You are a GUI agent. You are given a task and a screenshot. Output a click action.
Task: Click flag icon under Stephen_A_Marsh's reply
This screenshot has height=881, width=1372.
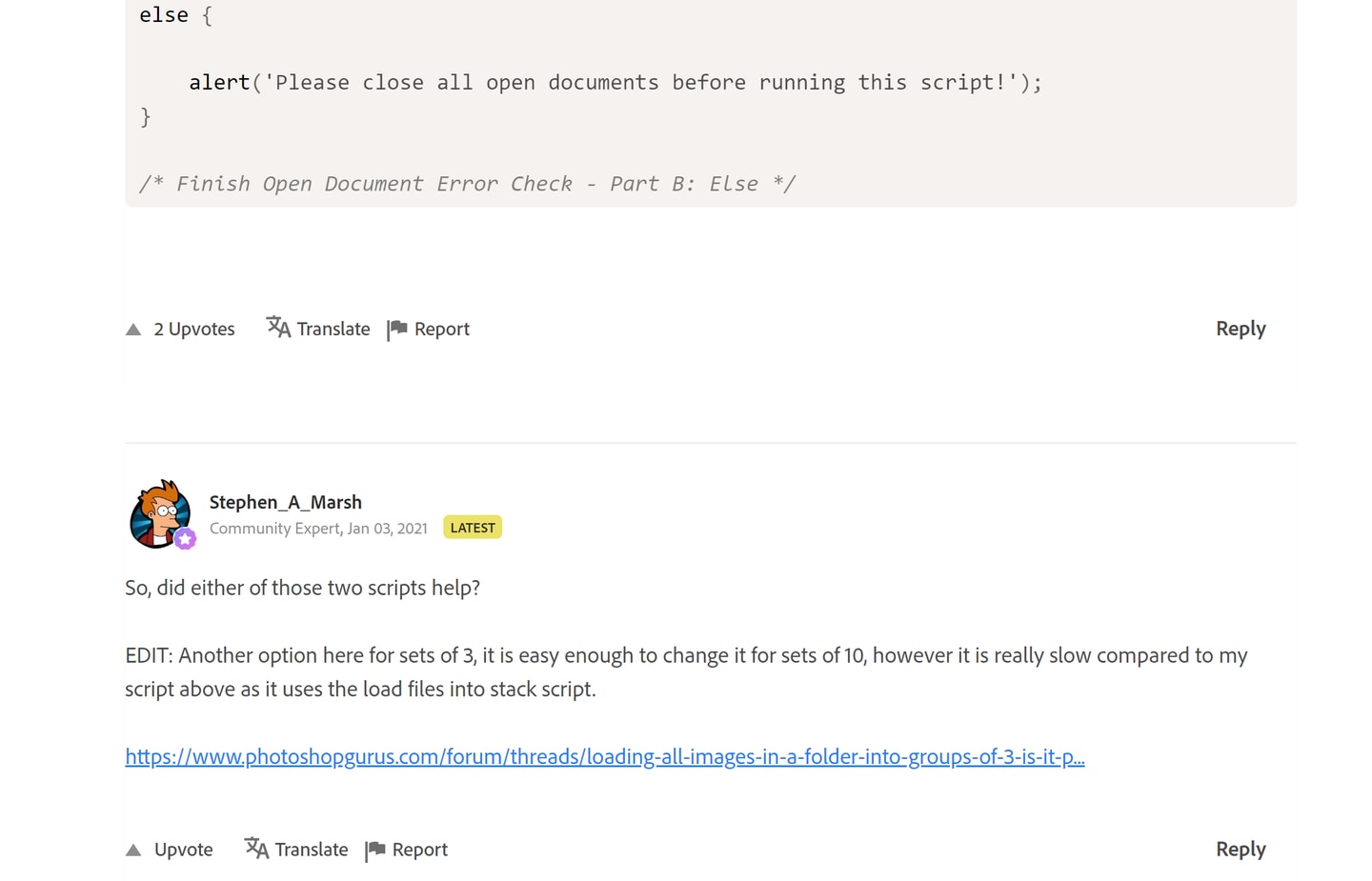click(375, 851)
